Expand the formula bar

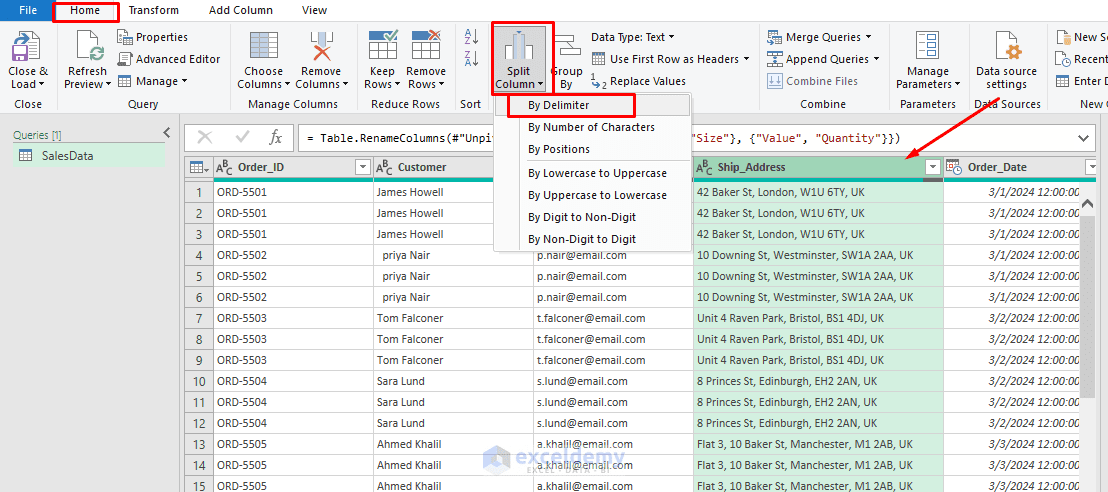[1083, 138]
